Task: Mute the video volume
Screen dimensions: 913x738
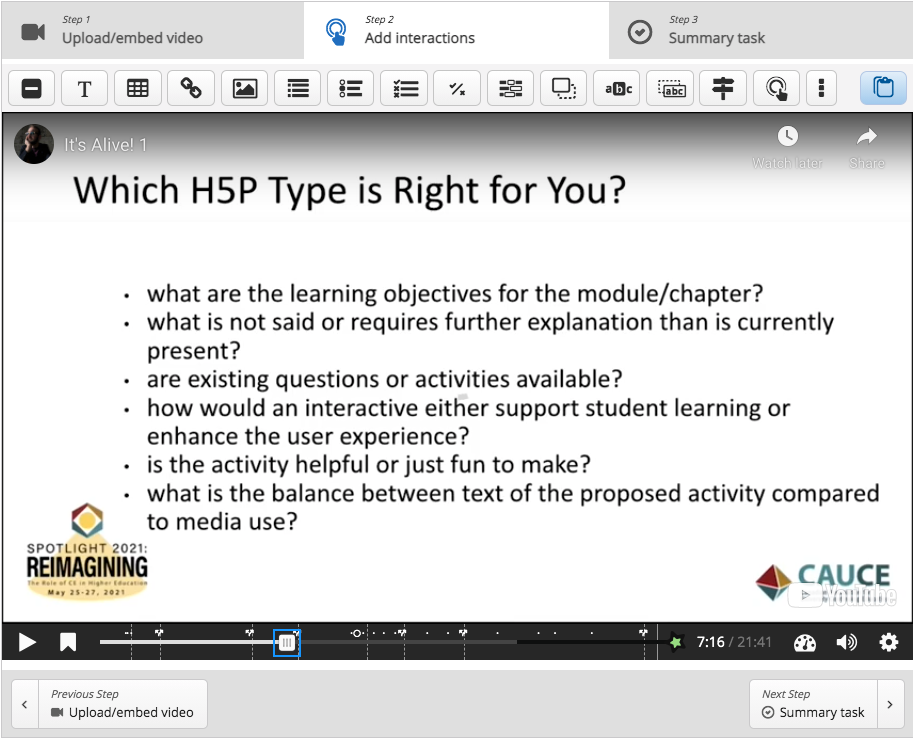Action: point(846,642)
